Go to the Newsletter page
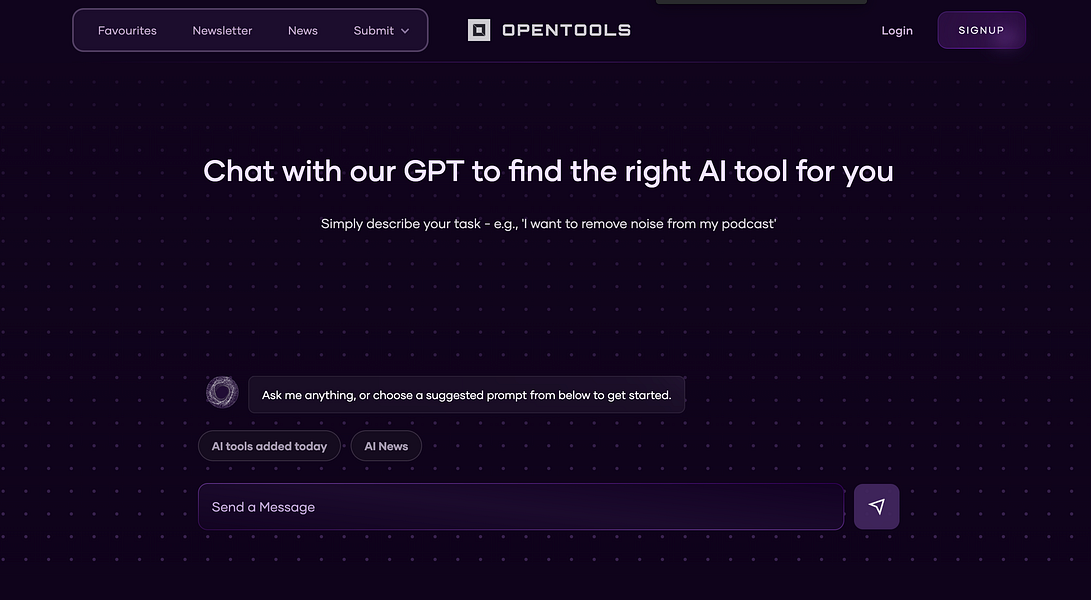 click(x=222, y=30)
